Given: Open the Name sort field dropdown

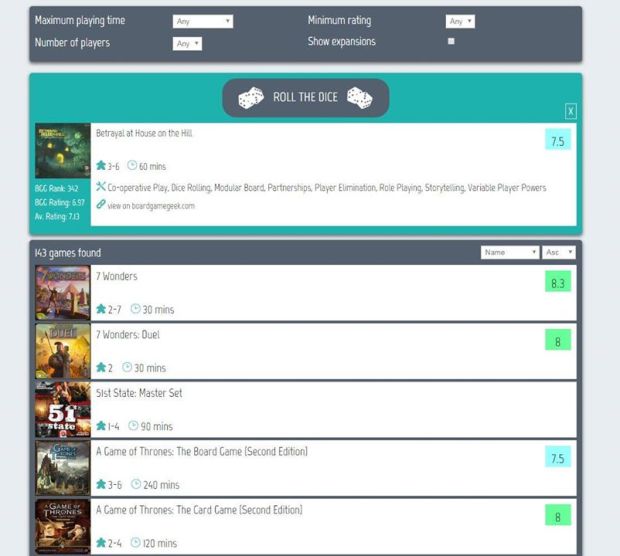Looking at the screenshot, I should pyautogui.click(x=509, y=253).
